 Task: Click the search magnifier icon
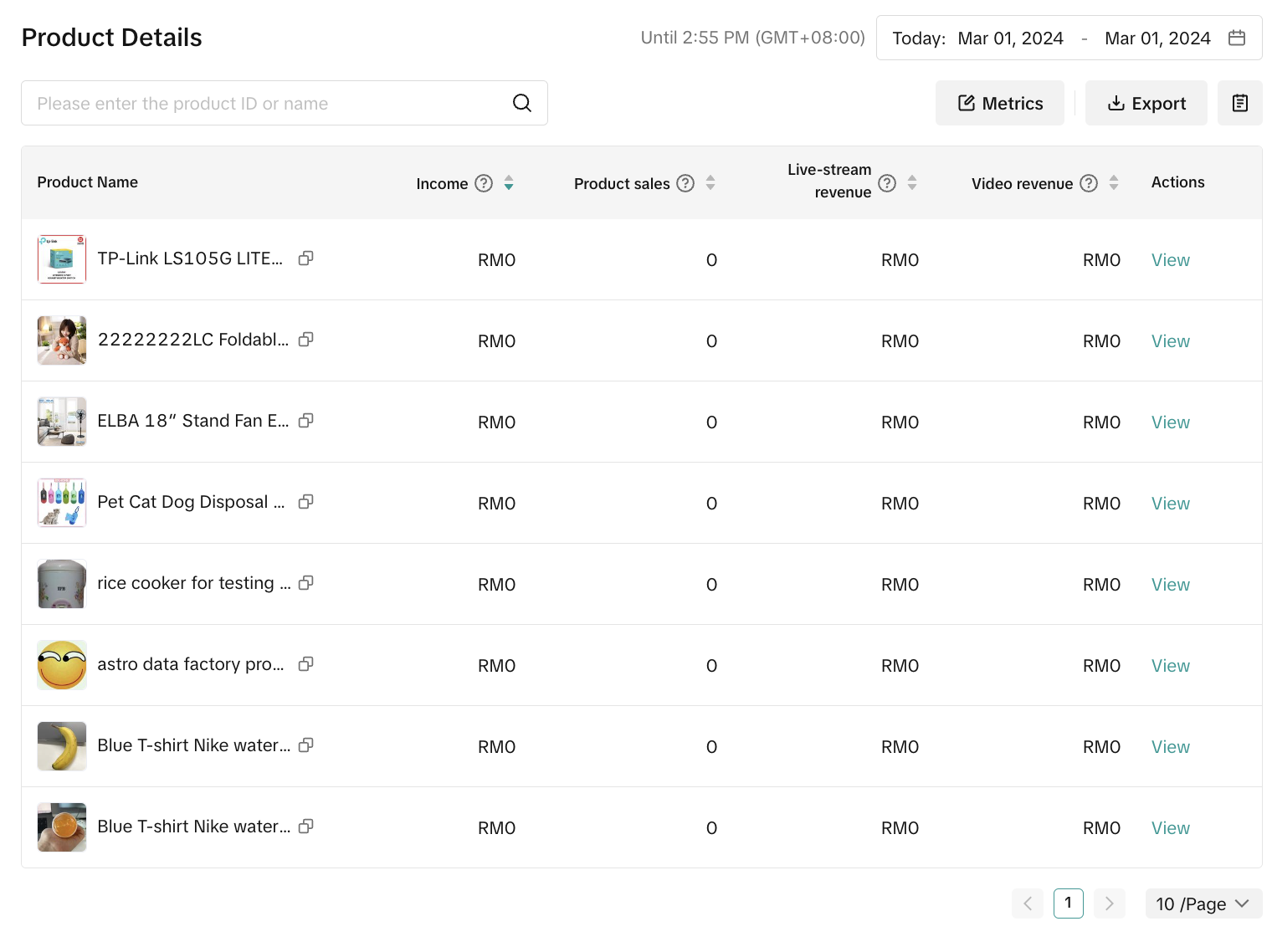tap(522, 103)
